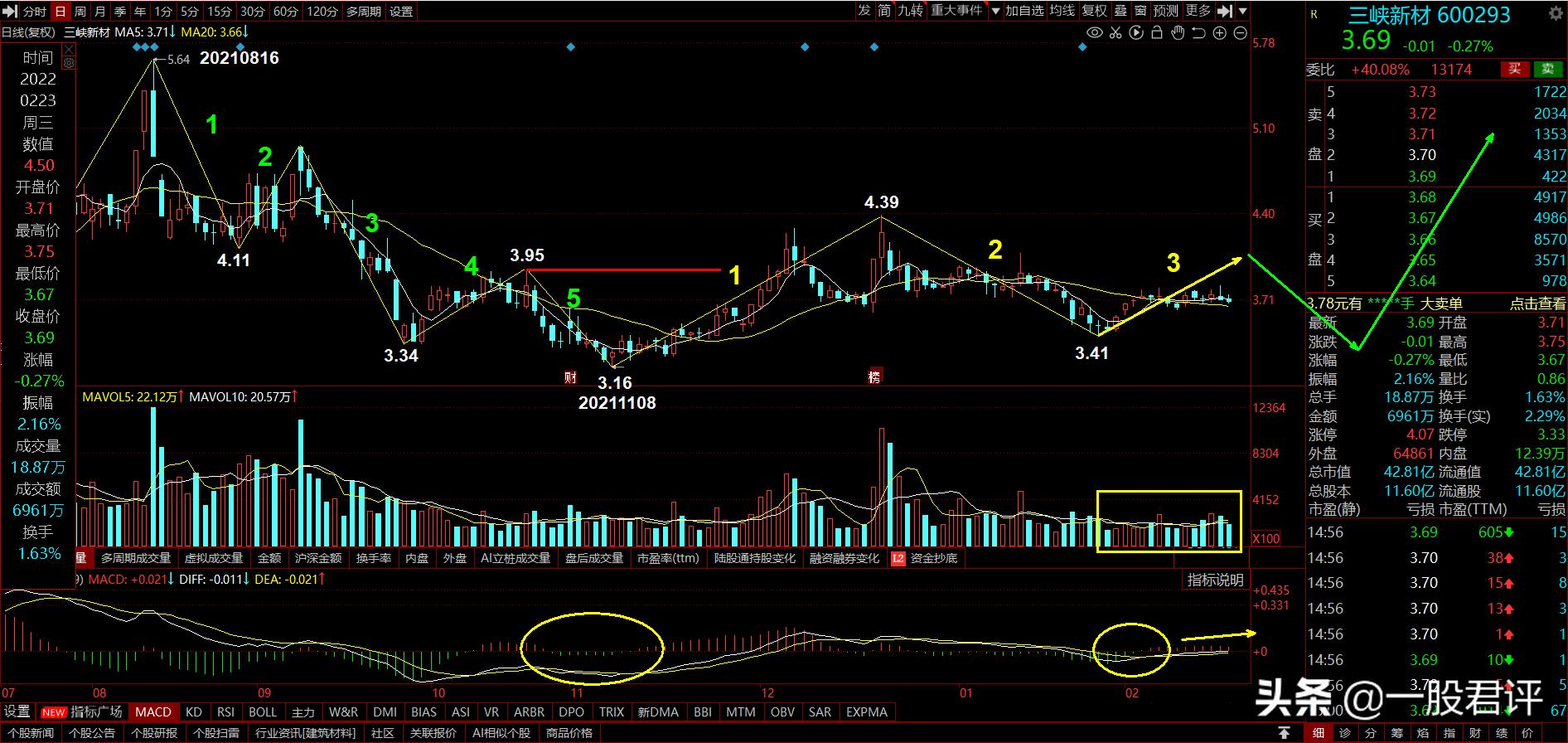Select the 价 icon in bottom right bar
This screenshot has height=743, width=1568.
pos(1528,733)
